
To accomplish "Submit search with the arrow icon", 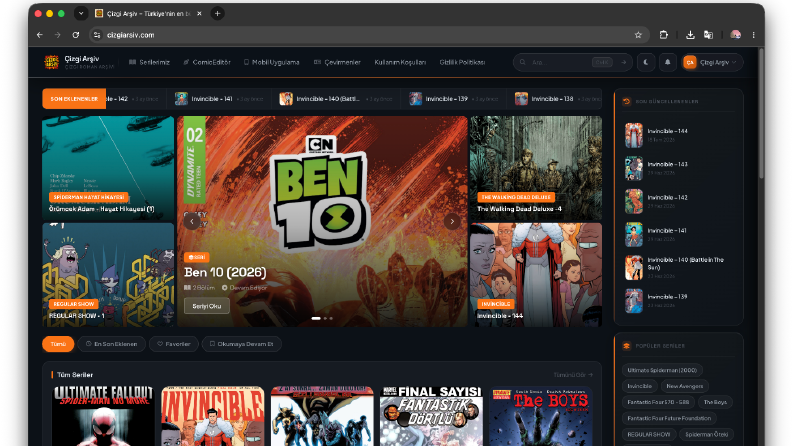I will (624, 62).
